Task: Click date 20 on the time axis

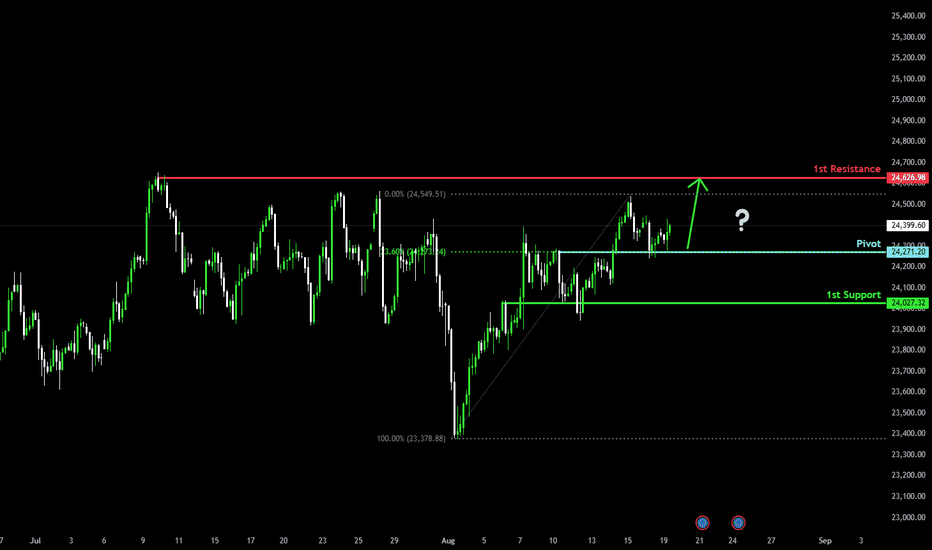Action: (284, 540)
